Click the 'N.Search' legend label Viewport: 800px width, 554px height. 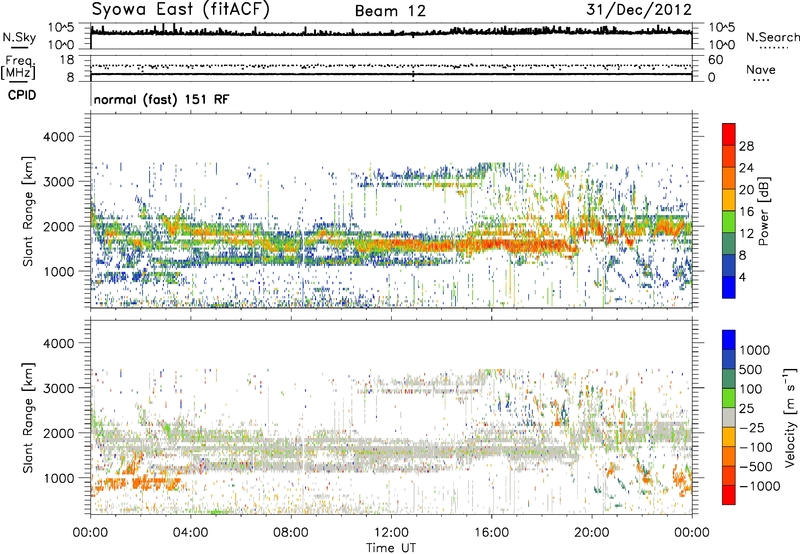772,37
